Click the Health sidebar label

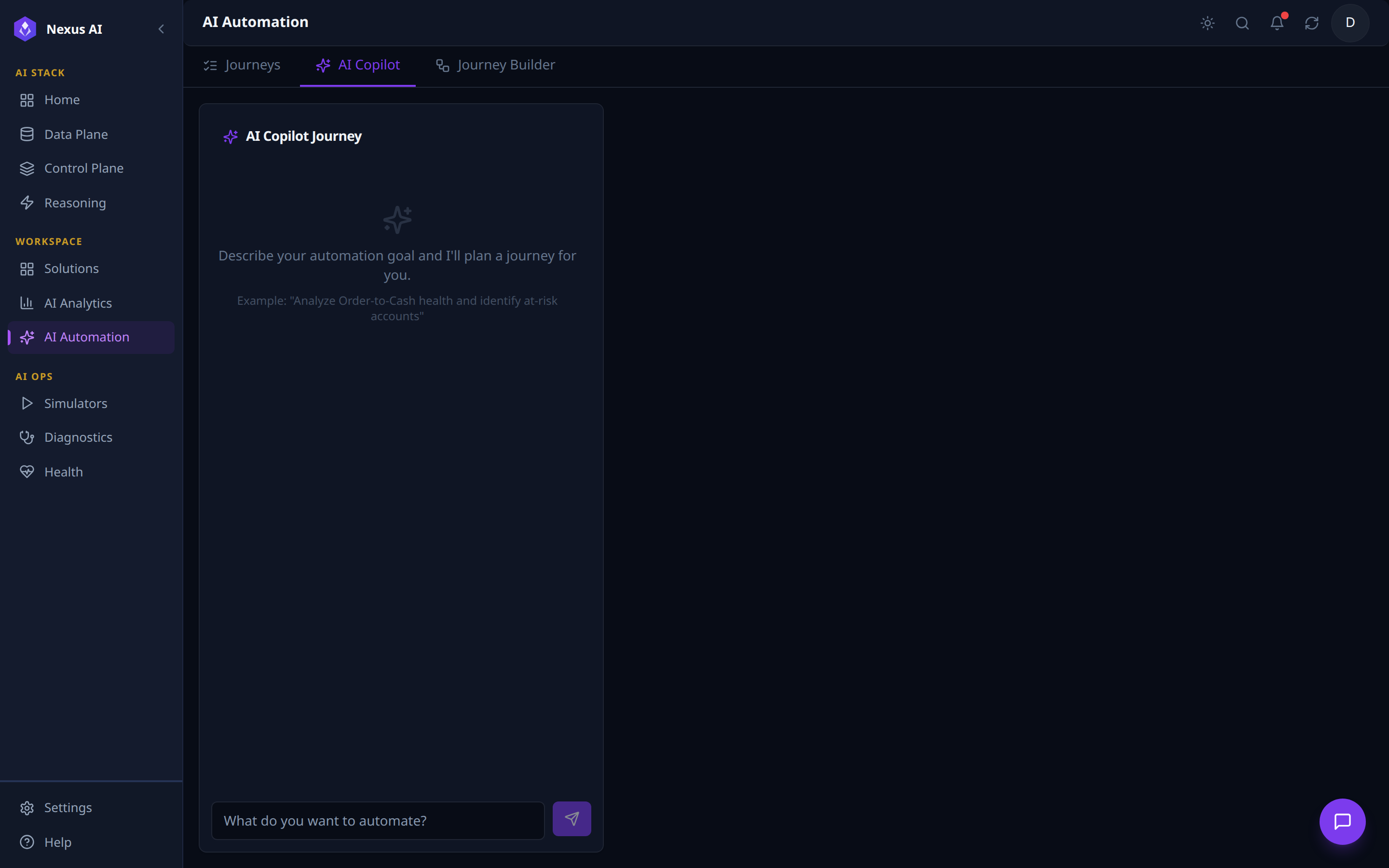(x=64, y=472)
